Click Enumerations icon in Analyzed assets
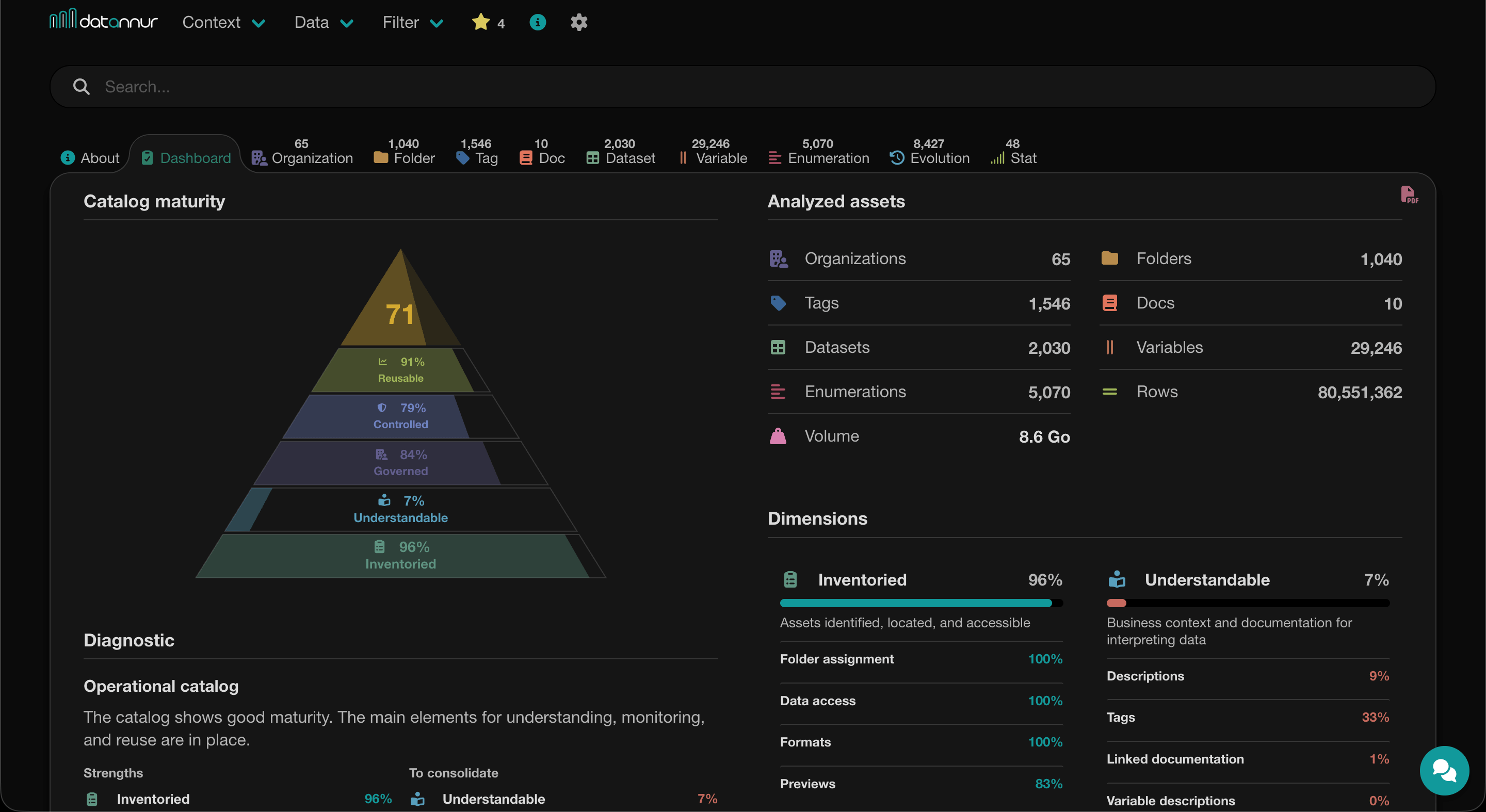This screenshot has height=812, width=1486. click(x=778, y=392)
